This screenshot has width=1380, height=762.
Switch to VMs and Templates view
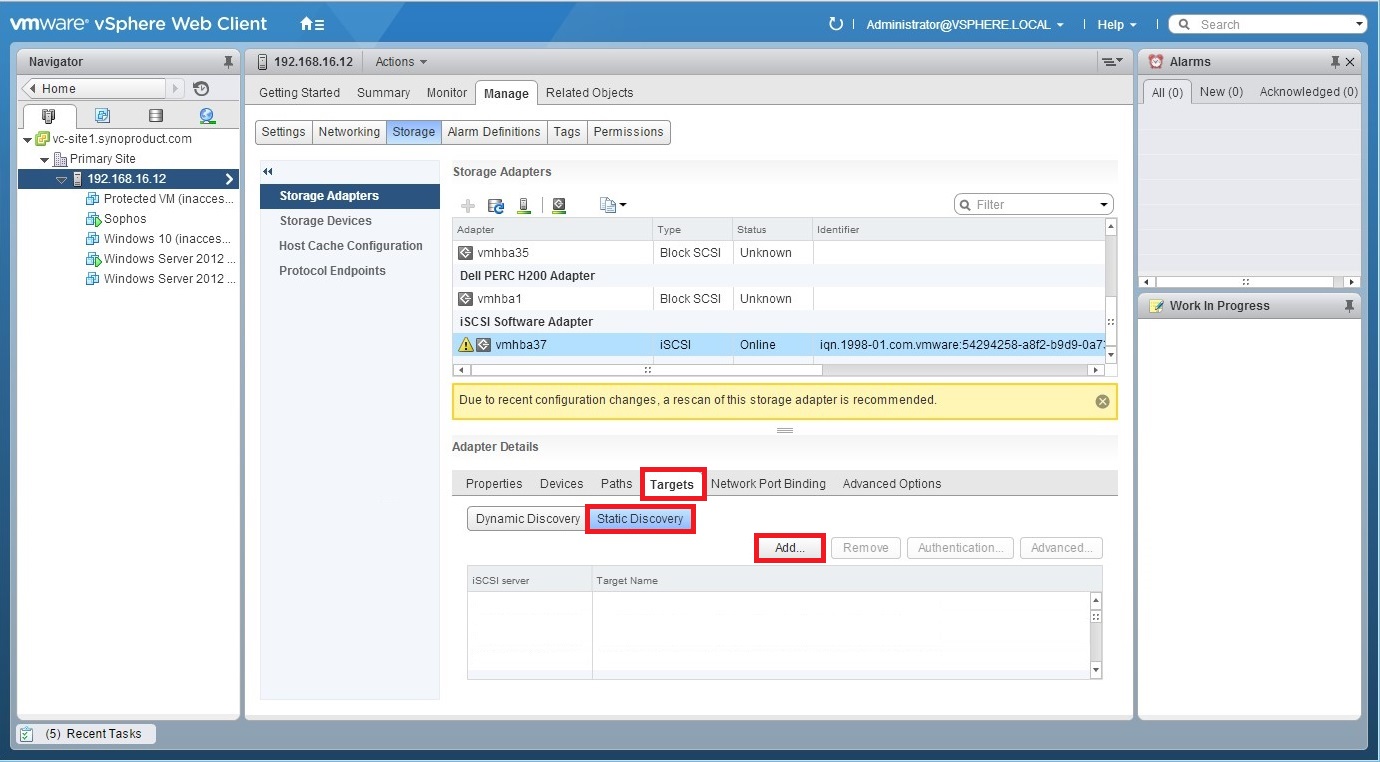(x=103, y=116)
